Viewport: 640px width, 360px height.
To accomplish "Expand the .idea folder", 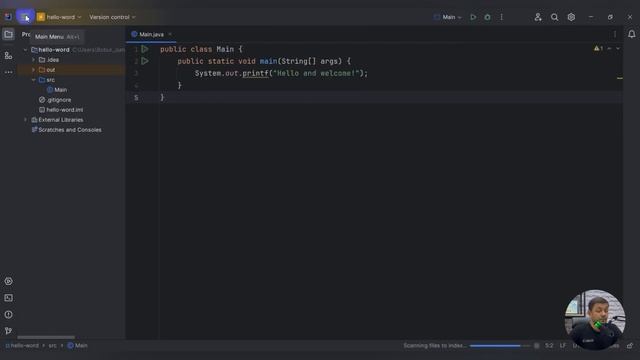I will [x=33, y=60].
